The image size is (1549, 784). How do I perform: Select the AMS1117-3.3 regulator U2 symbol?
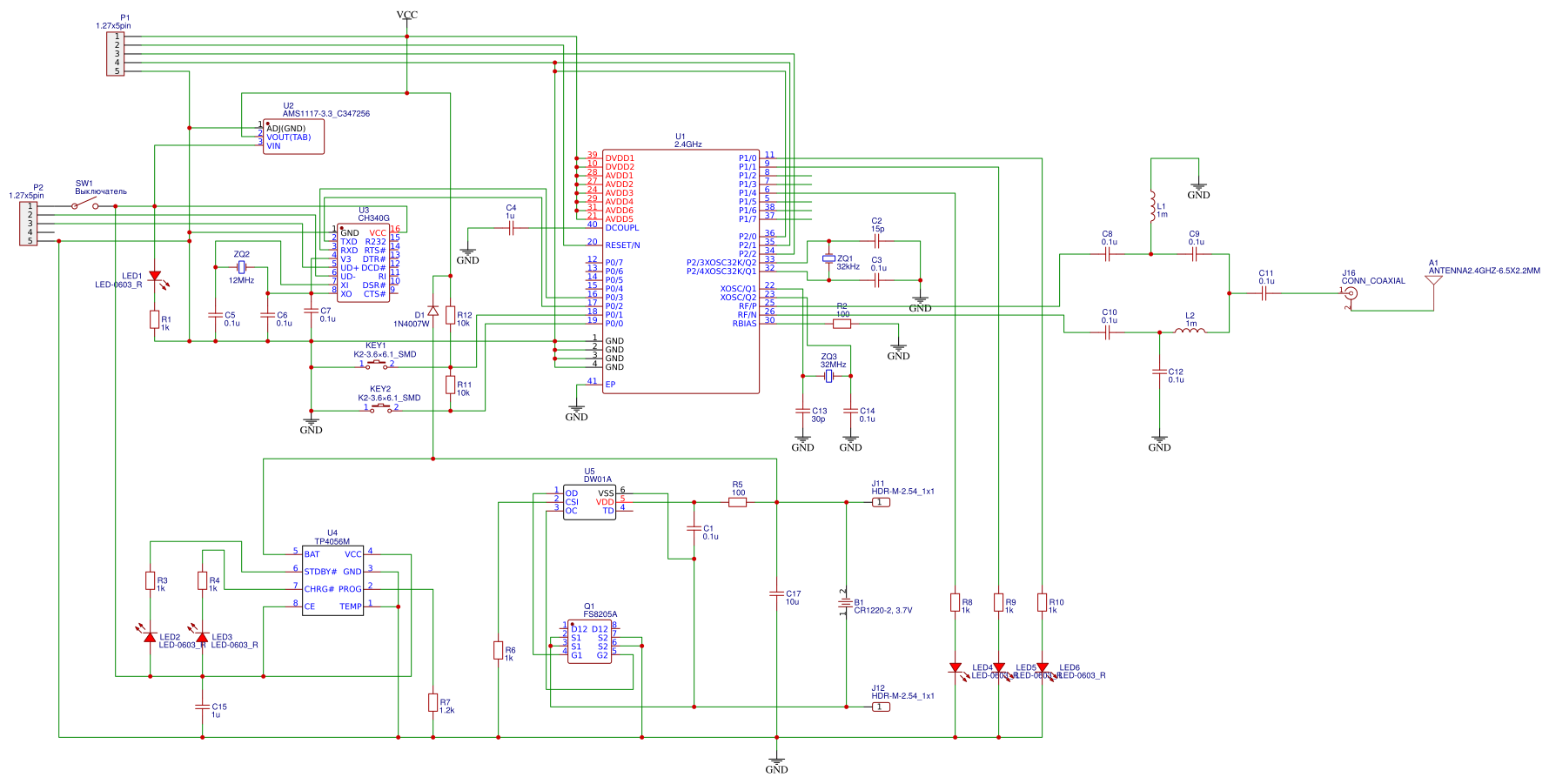pyautogui.click(x=294, y=137)
